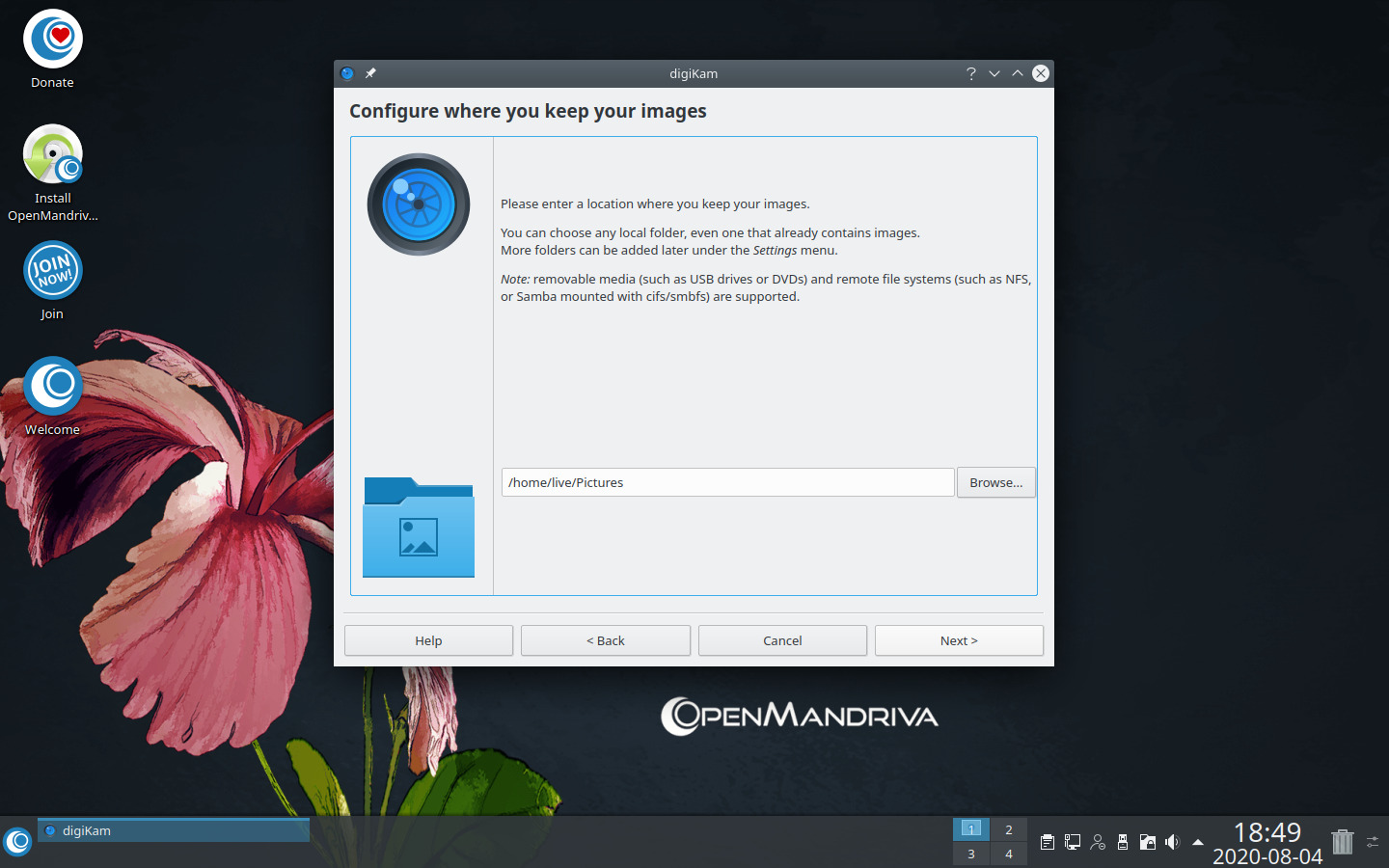1389x868 pixels.
Task: Click the digiKam window menu icon in title bar
Action: pos(347,73)
